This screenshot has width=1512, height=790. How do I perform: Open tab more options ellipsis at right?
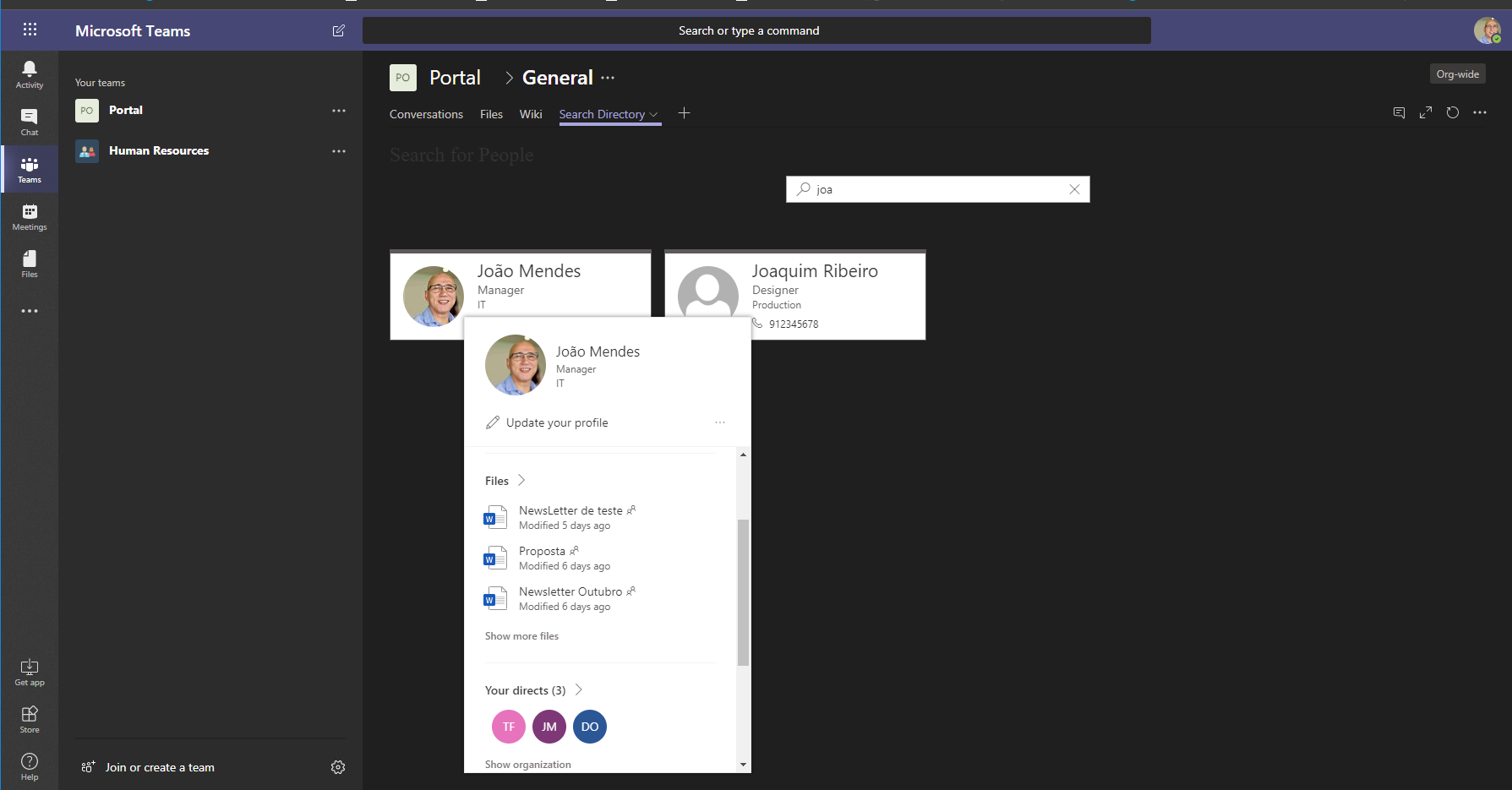1480,112
